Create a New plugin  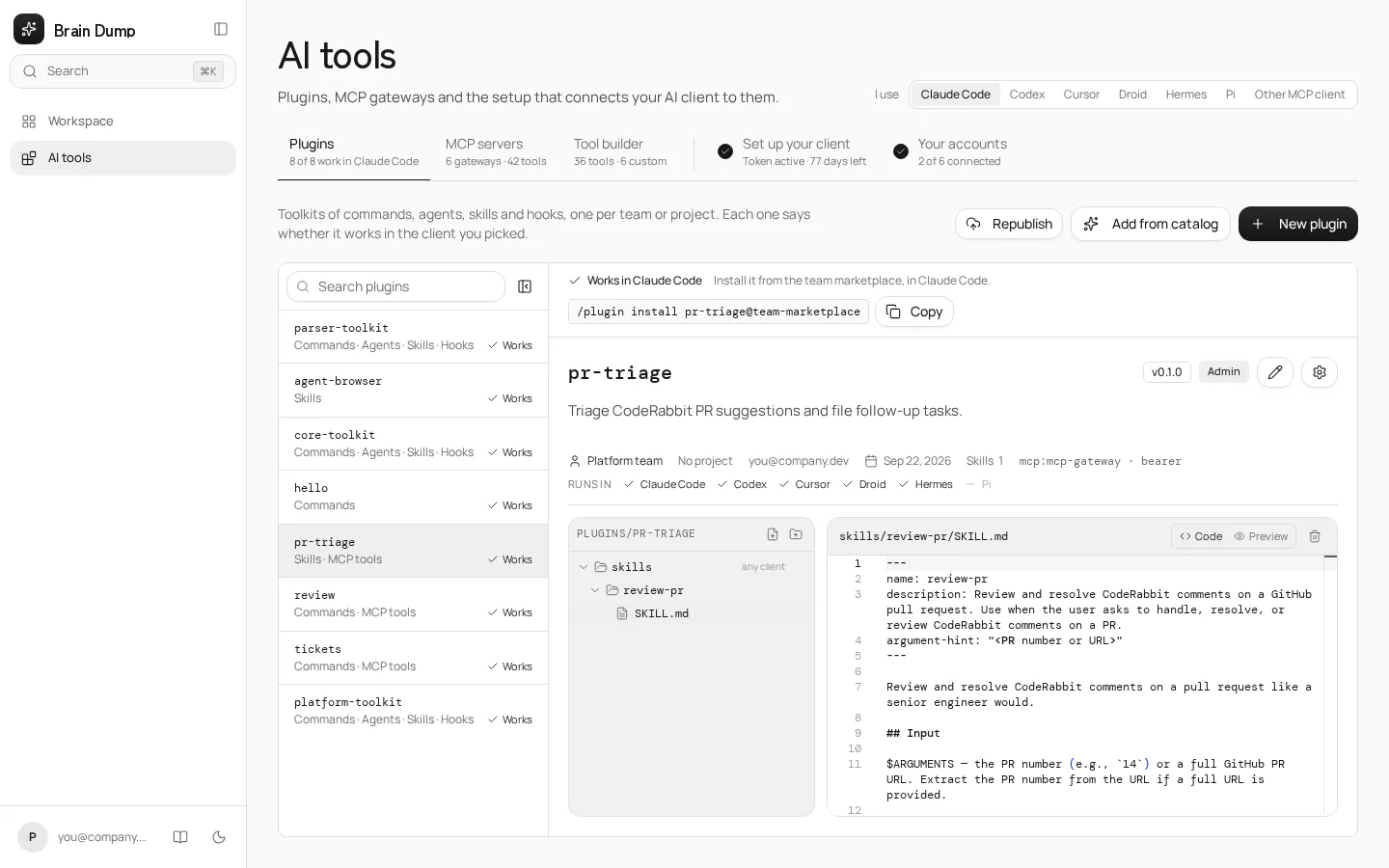pyautogui.click(x=1298, y=224)
